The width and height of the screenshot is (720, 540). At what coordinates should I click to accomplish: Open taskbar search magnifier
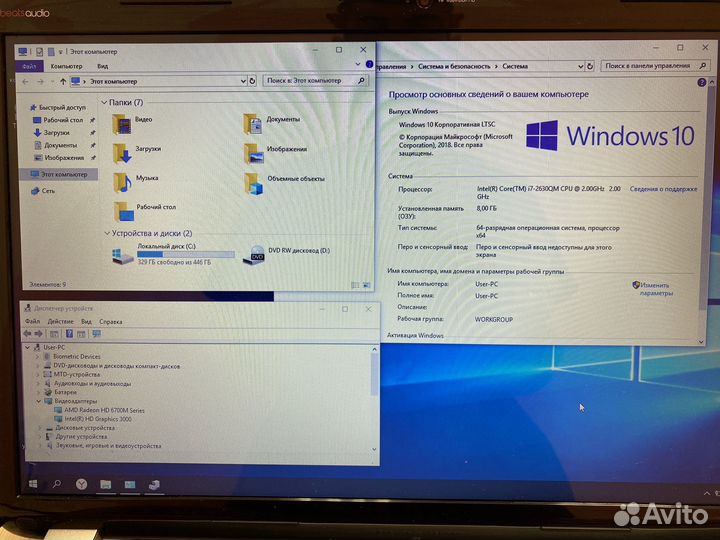coord(56,484)
